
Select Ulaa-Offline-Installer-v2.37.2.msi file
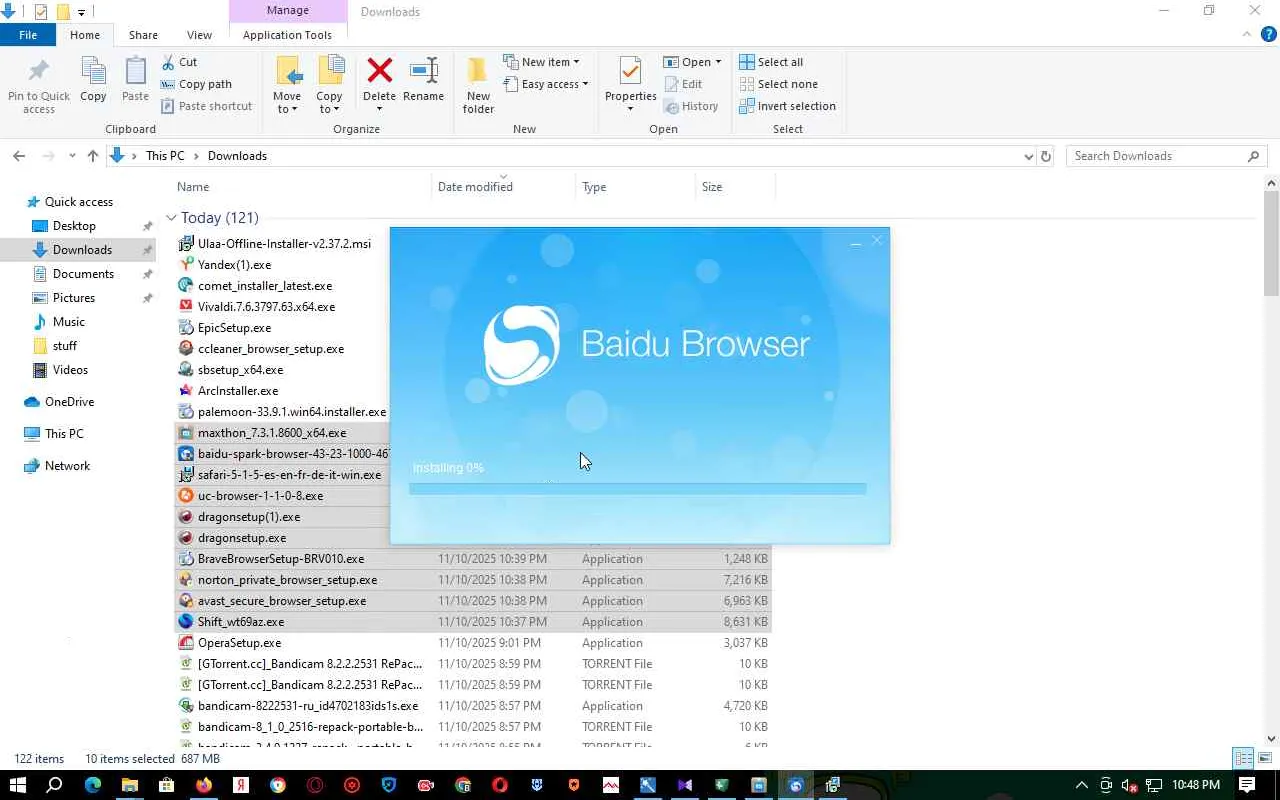pyautogui.click(x=284, y=244)
